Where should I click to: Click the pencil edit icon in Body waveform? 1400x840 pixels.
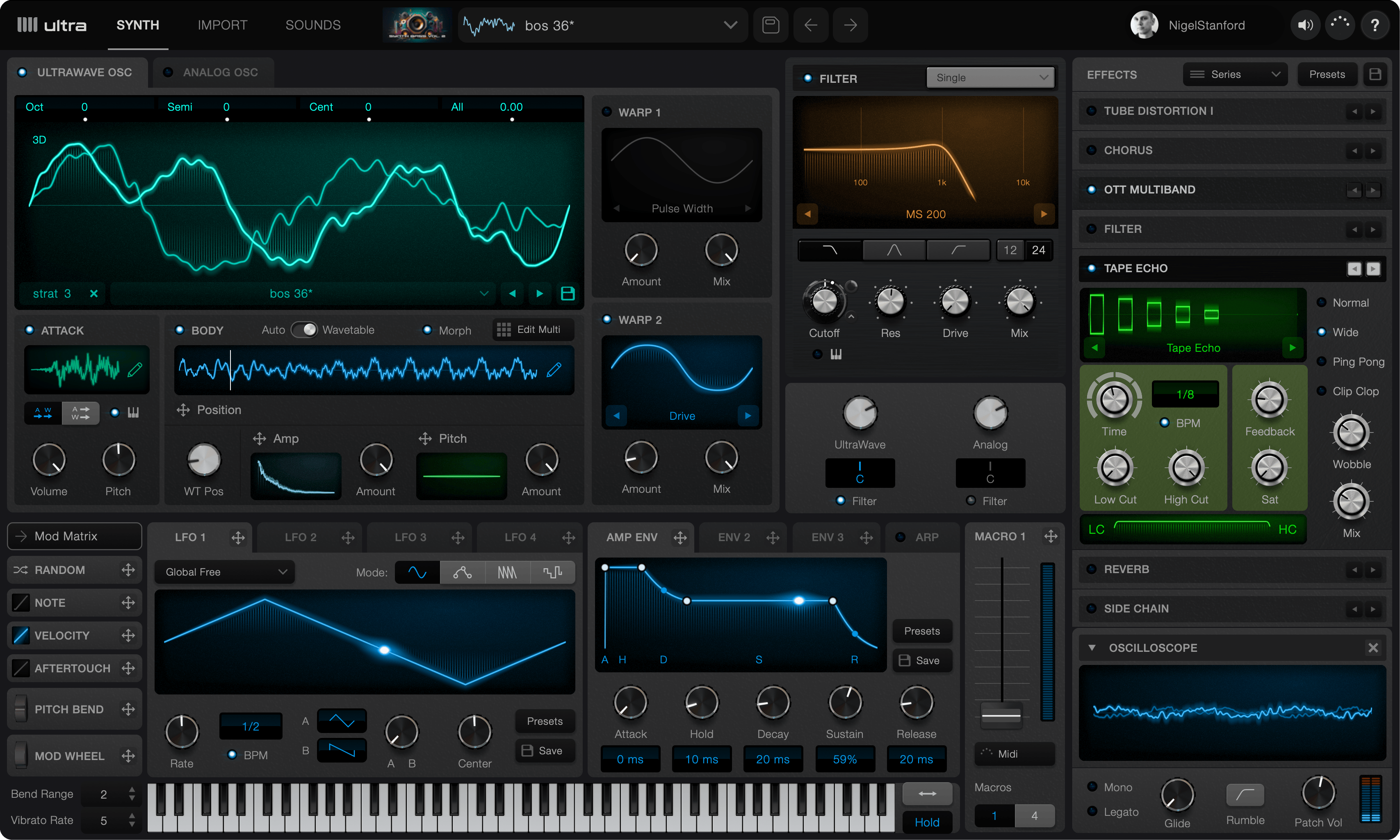click(x=554, y=370)
